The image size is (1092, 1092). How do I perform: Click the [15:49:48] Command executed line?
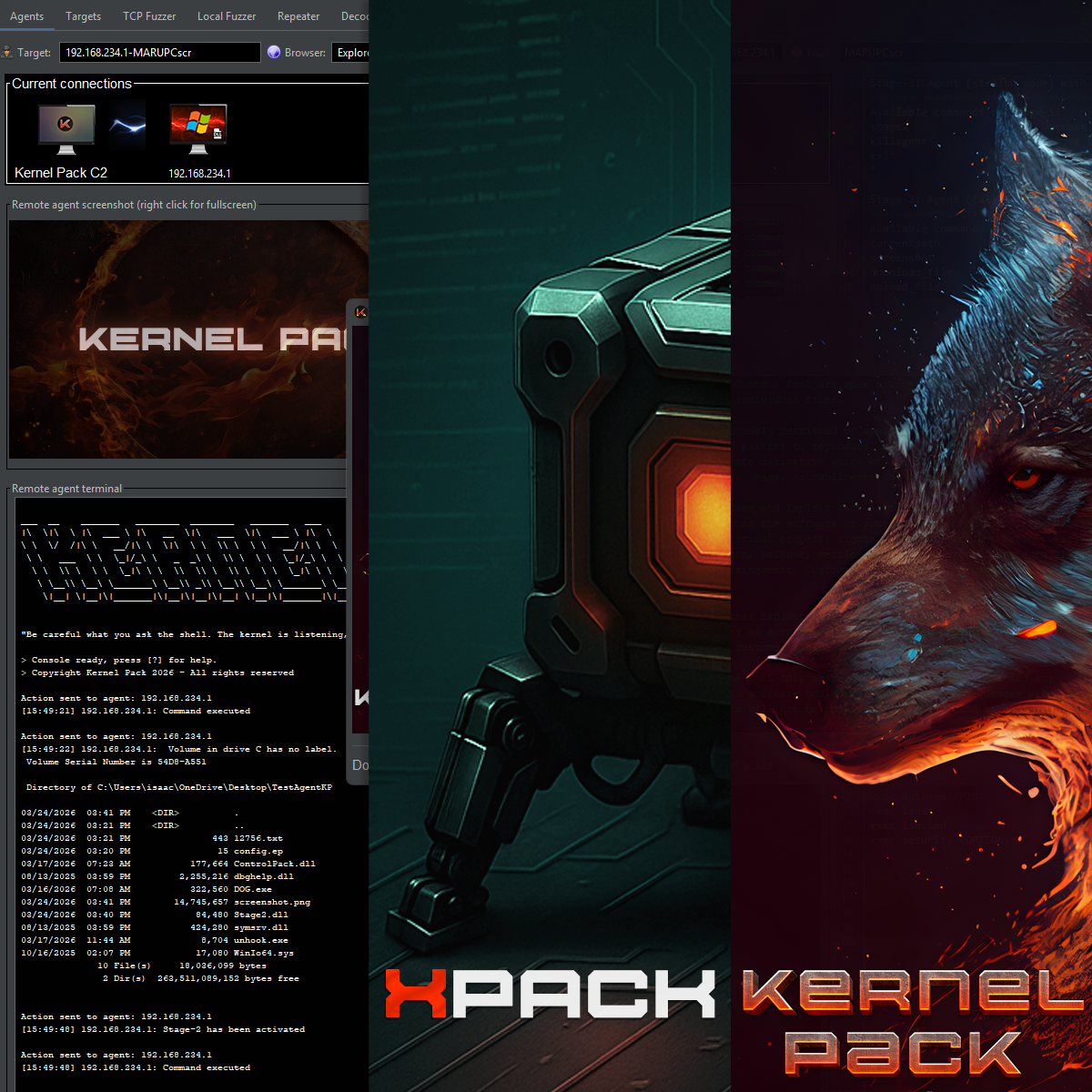click(x=136, y=1067)
